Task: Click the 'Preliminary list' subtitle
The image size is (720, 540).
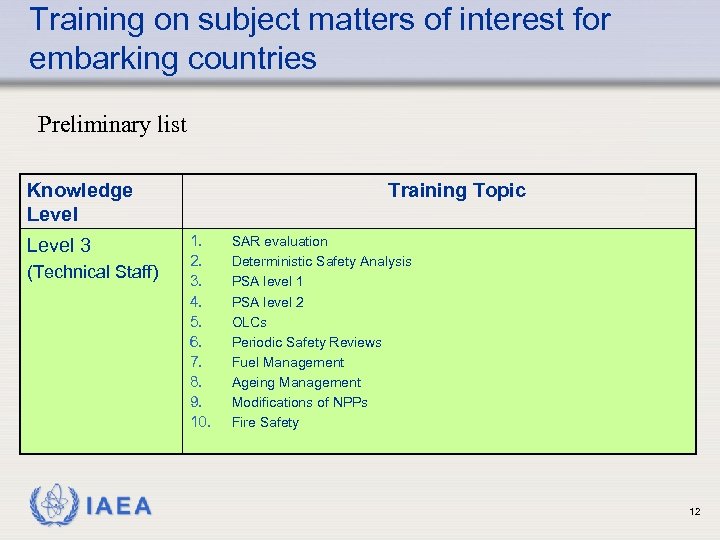Action: tap(112, 125)
